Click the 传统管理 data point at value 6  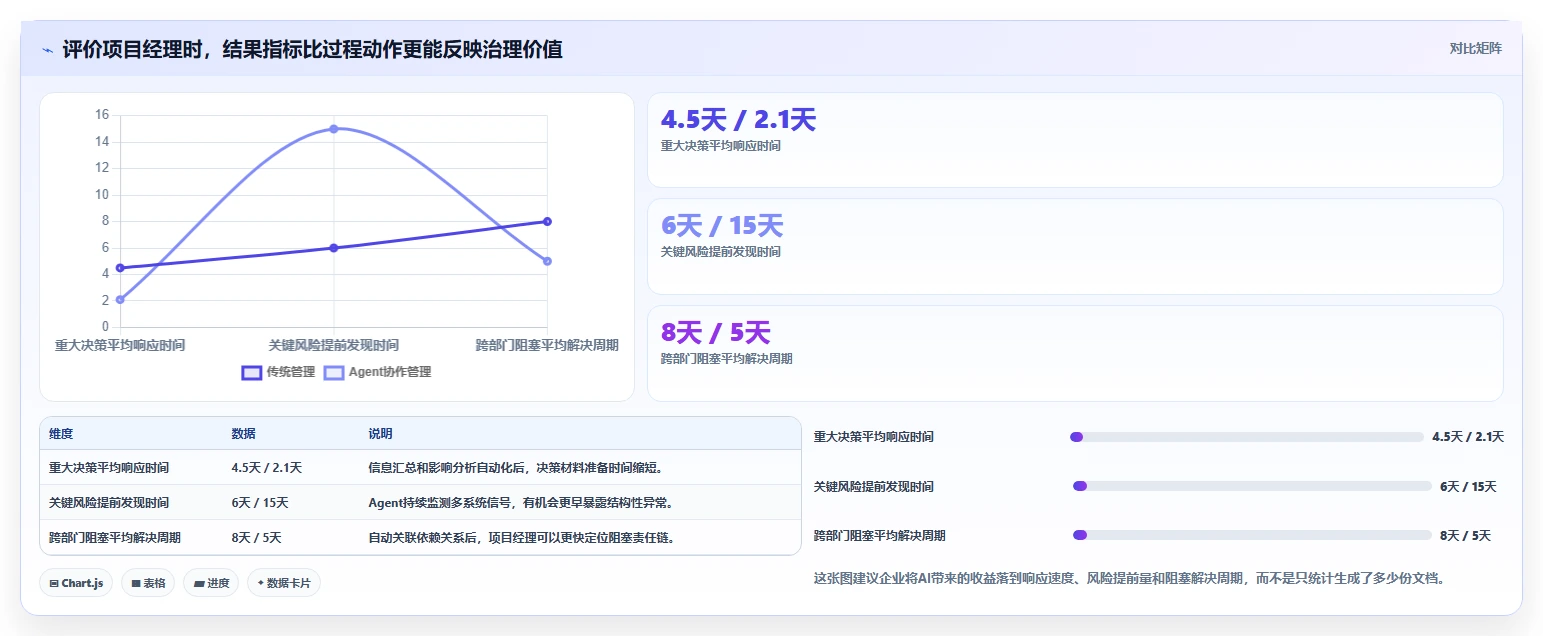coord(334,248)
